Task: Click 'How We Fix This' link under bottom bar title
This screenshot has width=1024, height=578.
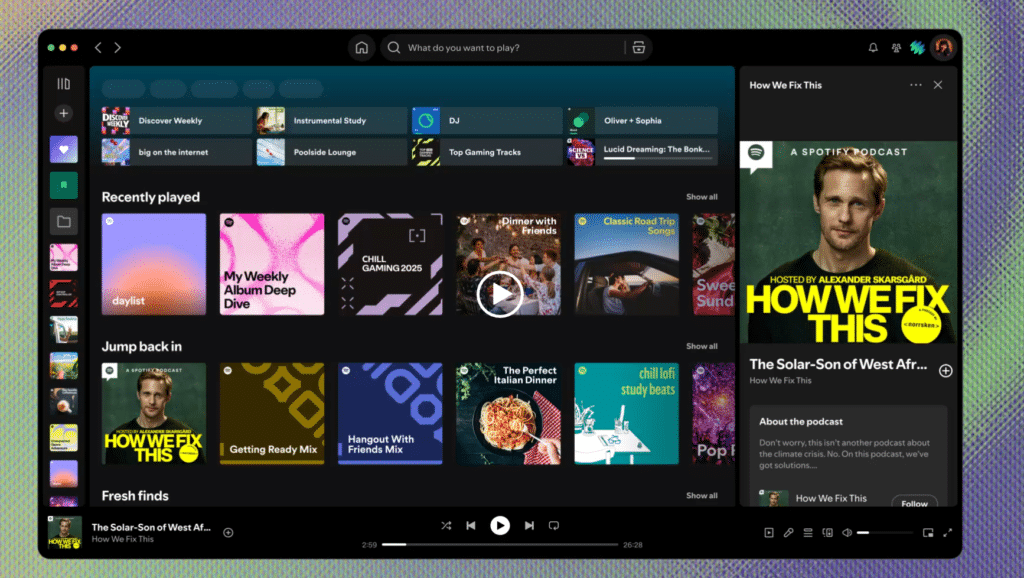Action: pos(123,539)
